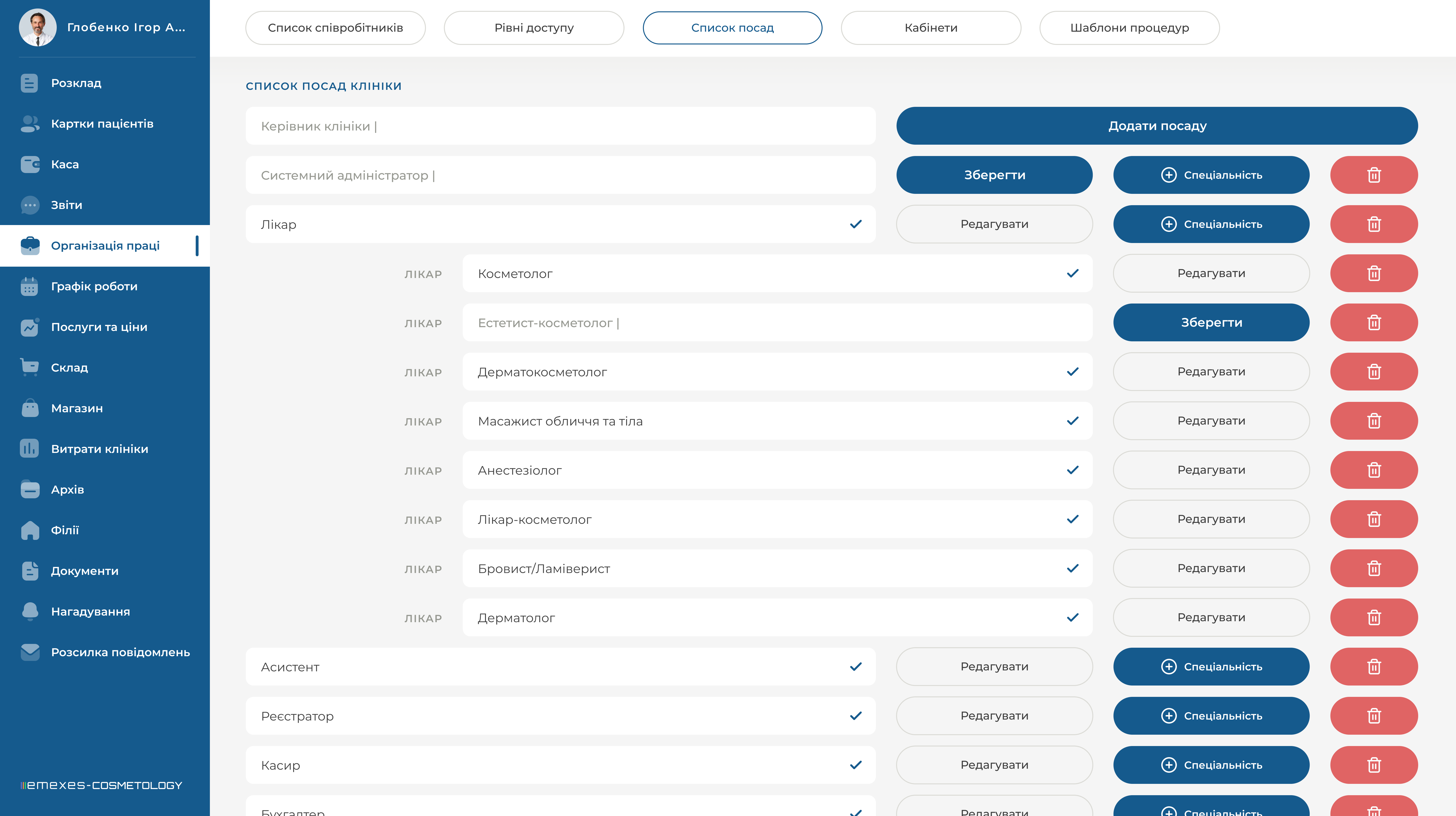Click the user avatar photo
The width and height of the screenshot is (1456, 816).
tap(37, 28)
